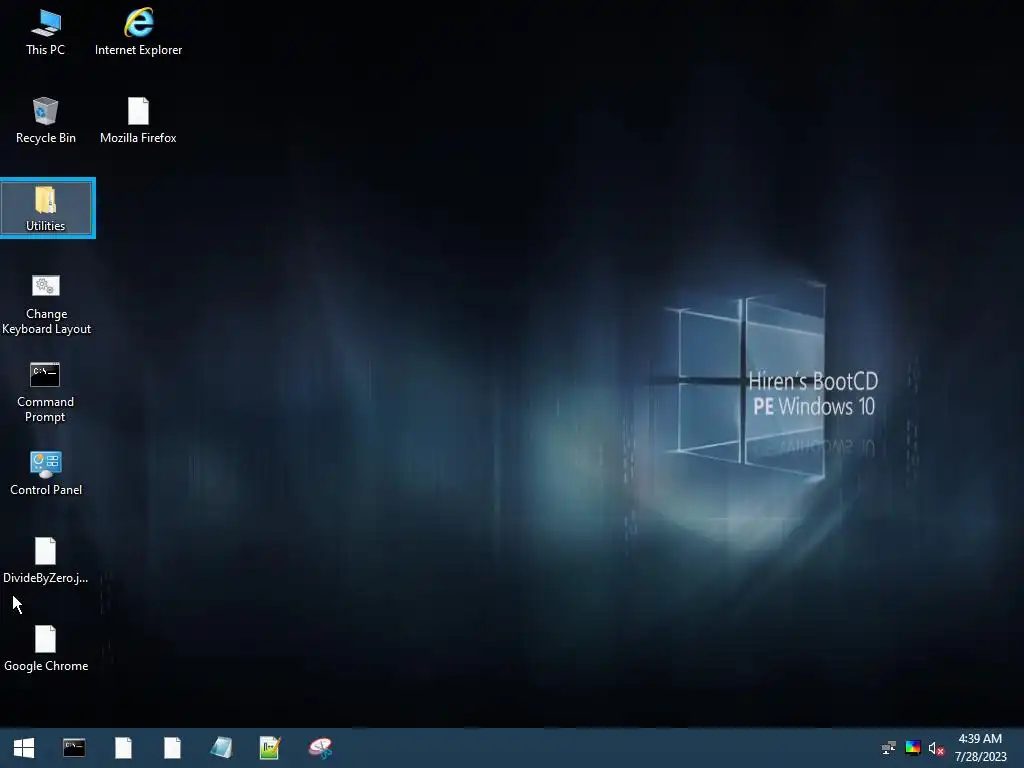This screenshot has height=768, width=1024.
Task: Select the Google Chrome desktop shortcut
Action: 46,649
